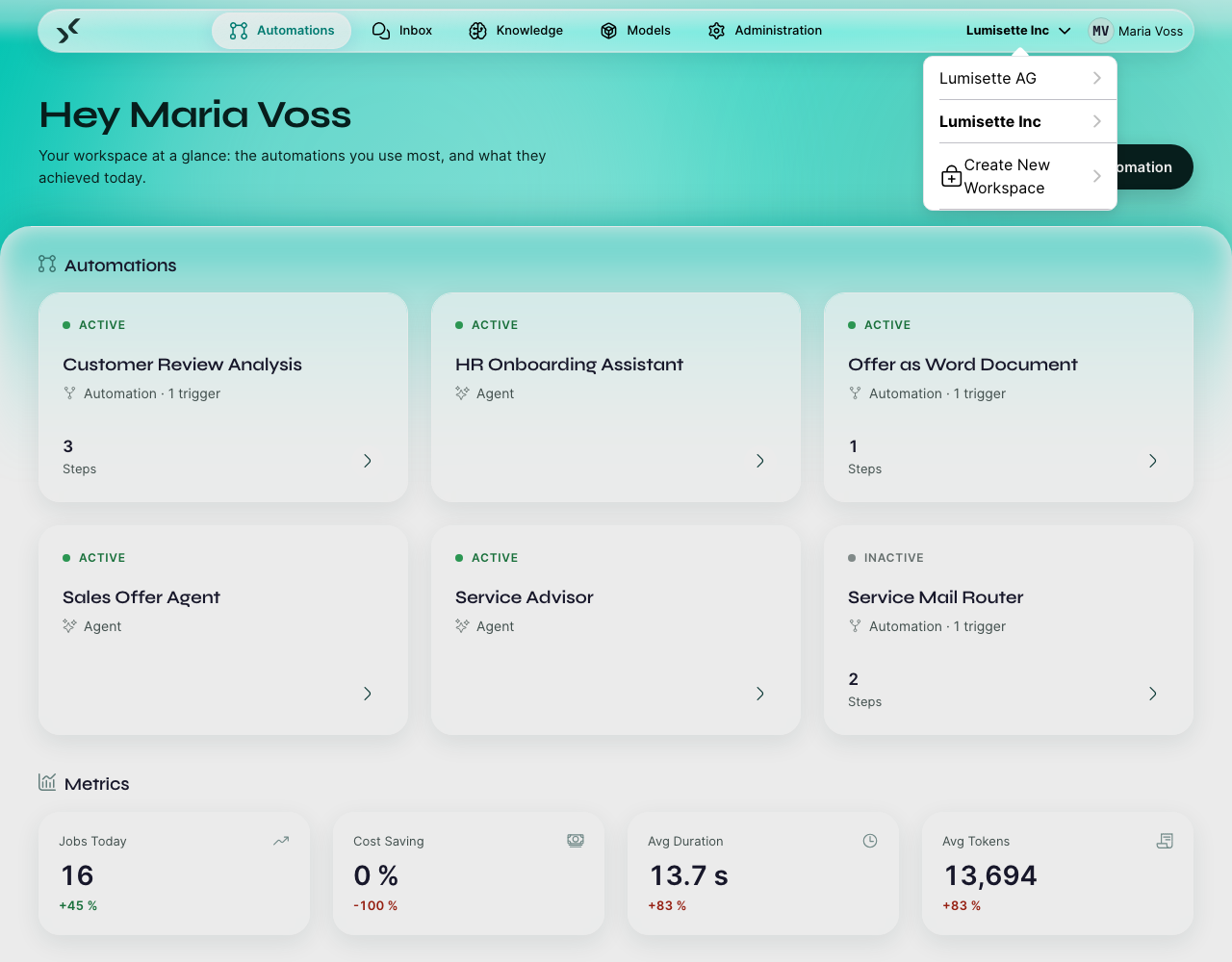
Task: Click the trend icon on Jobs Today
Action: pos(281,841)
